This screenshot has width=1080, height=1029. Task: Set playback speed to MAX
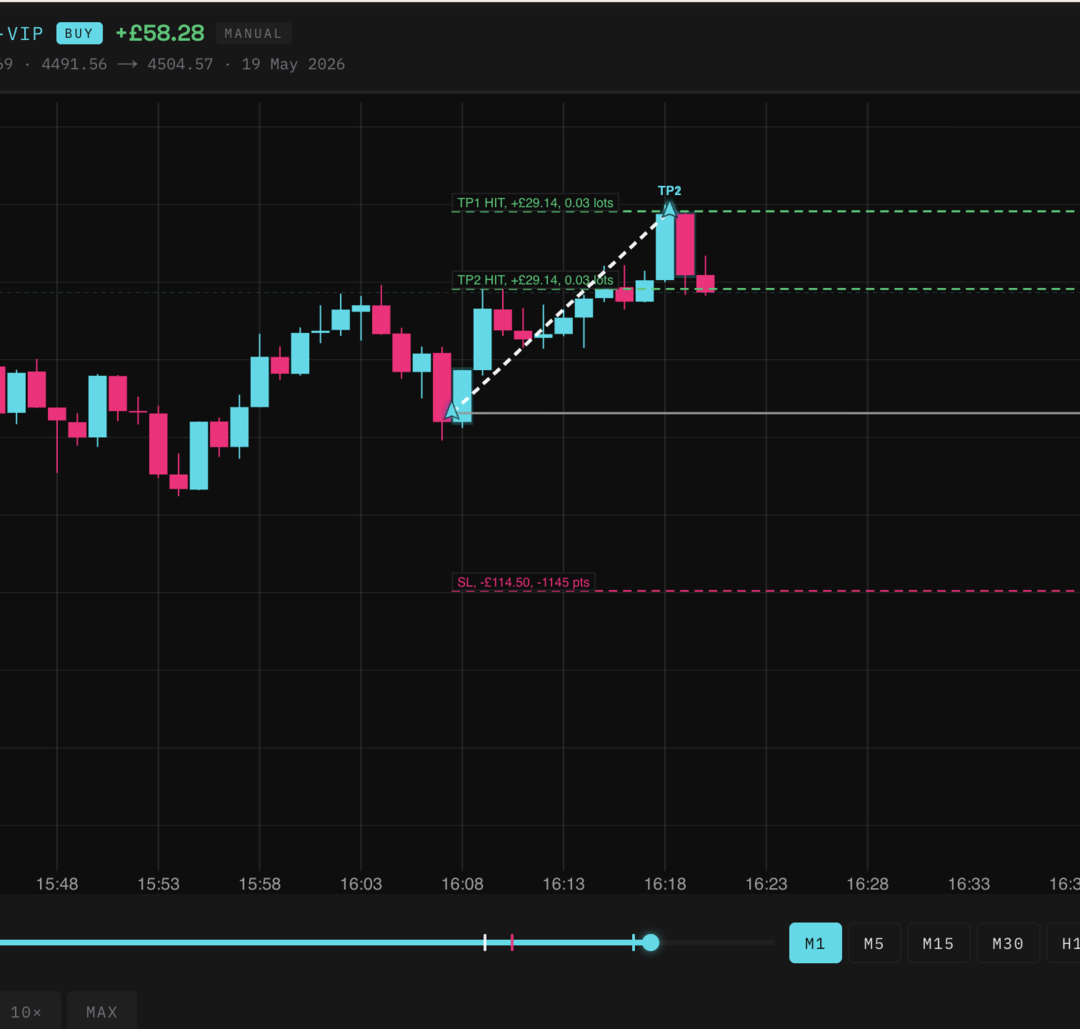click(102, 1012)
